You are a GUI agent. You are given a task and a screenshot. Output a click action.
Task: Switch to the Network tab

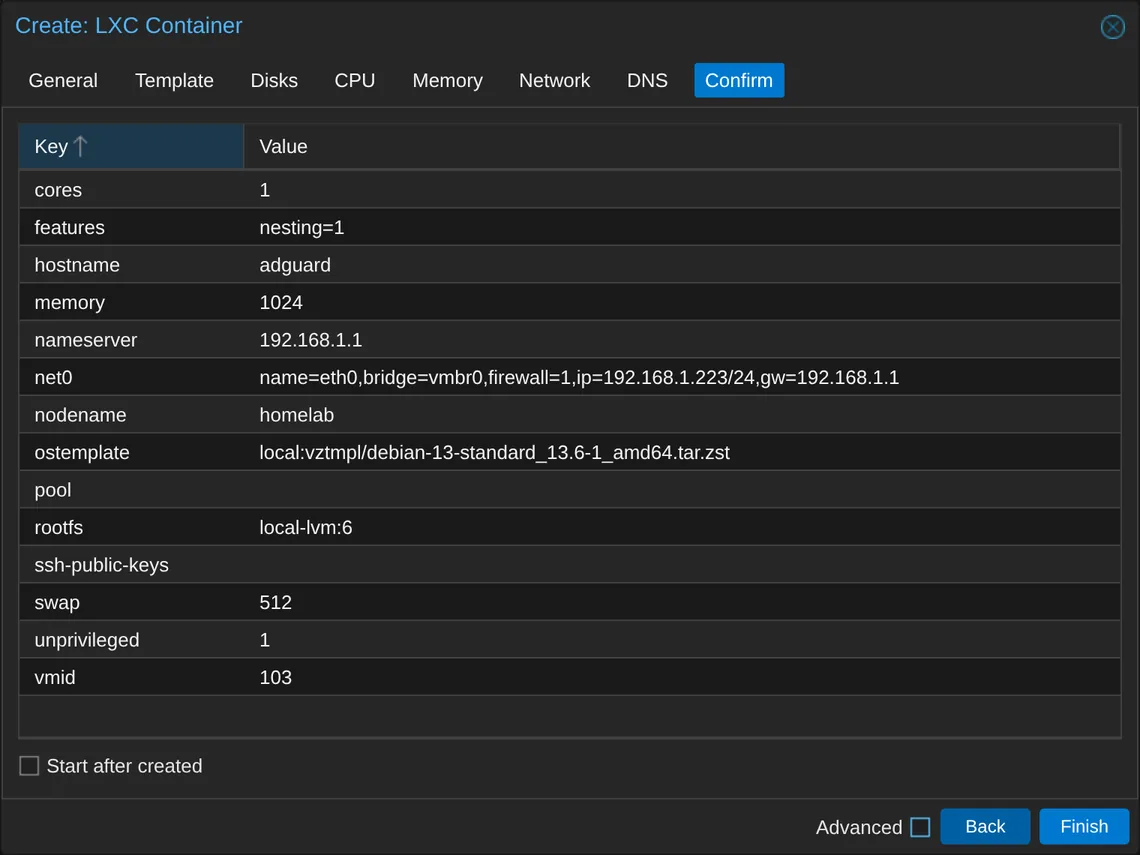pyautogui.click(x=554, y=80)
